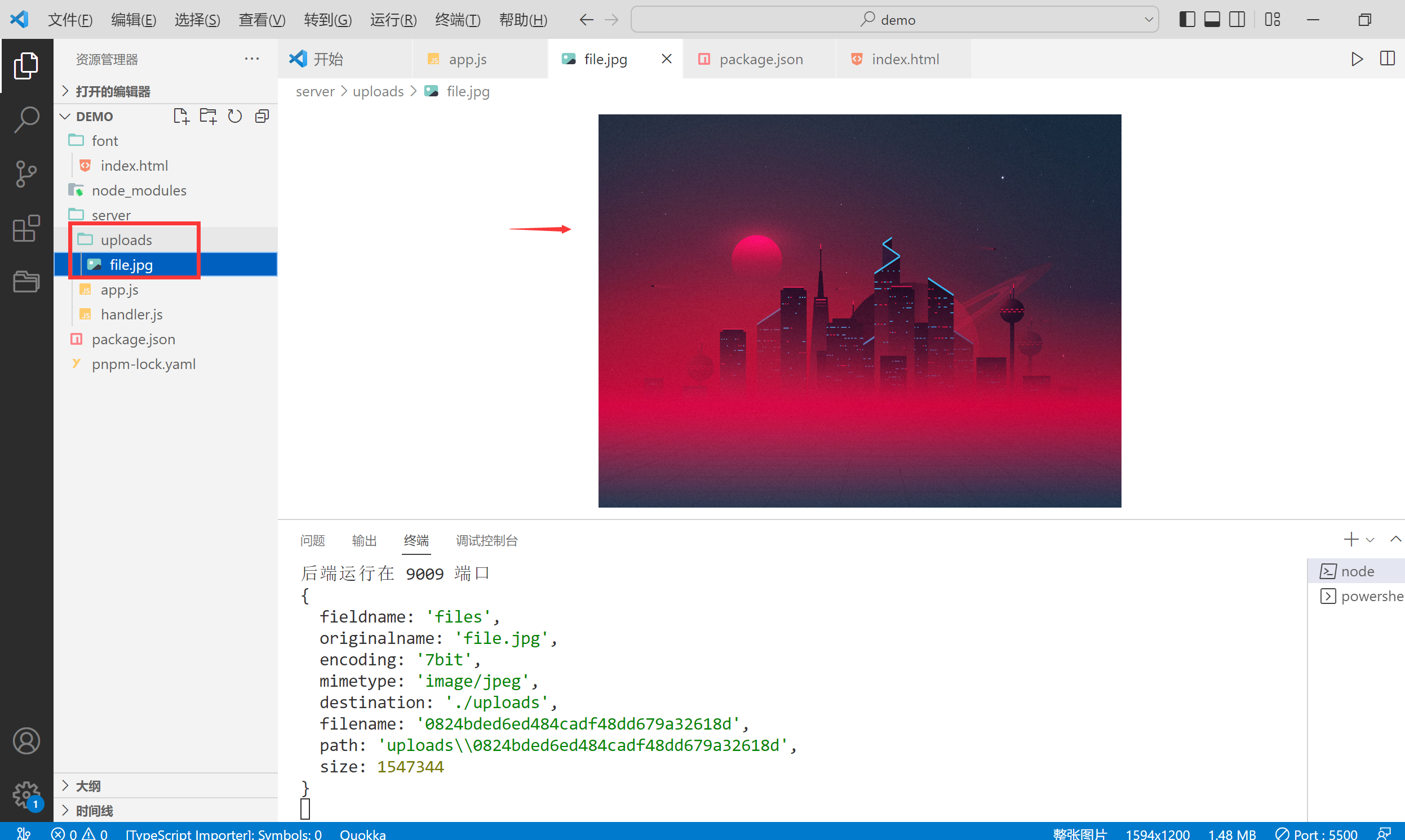The height and width of the screenshot is (840, 1405).
Task: Open the Source Control view
Action: pyautogui.click(x=26, y=174)
